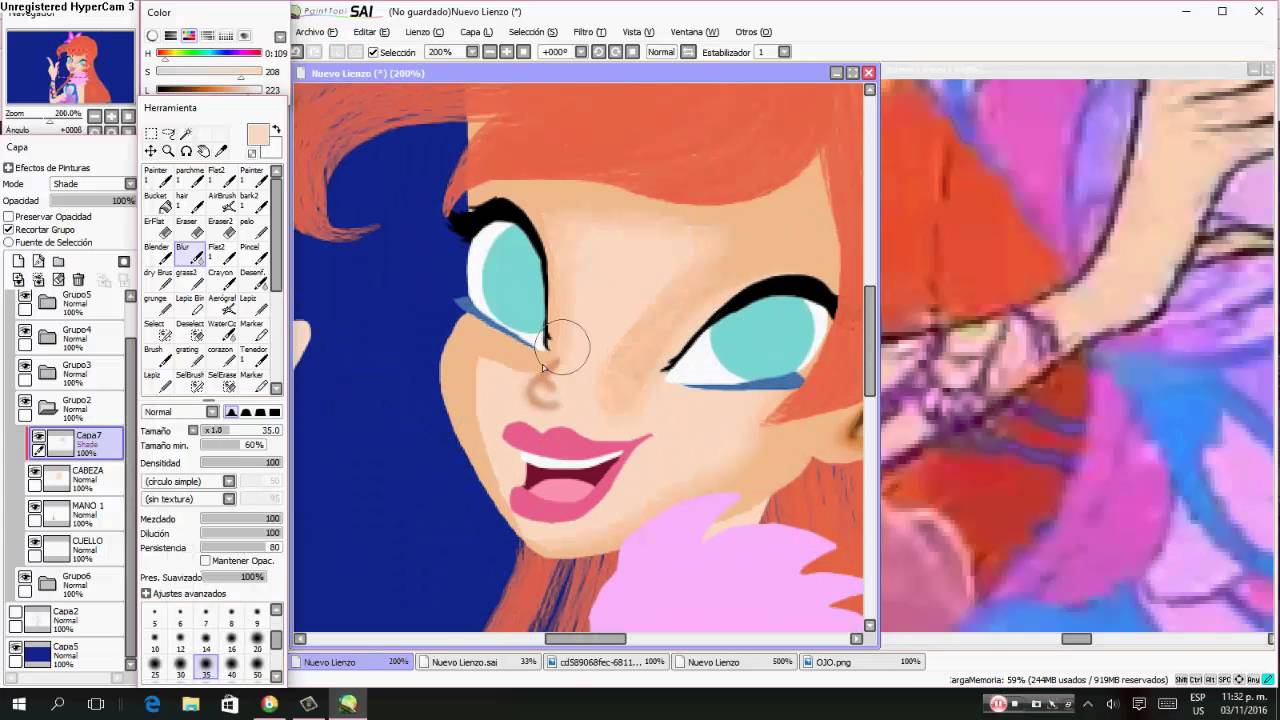
Task: Open the (círculo simple) brush shape dropdown
Action: (x=190, y=482)
